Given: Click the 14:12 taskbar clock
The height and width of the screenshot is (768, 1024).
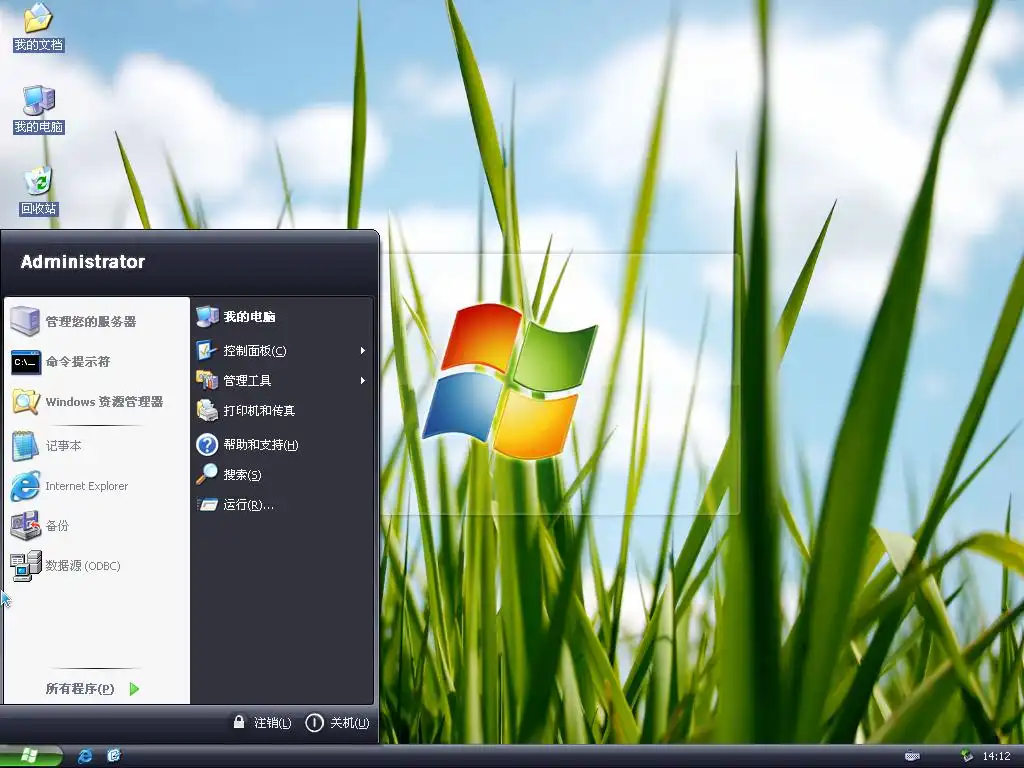Looking at the screenshot, I should tap(997, 756).
